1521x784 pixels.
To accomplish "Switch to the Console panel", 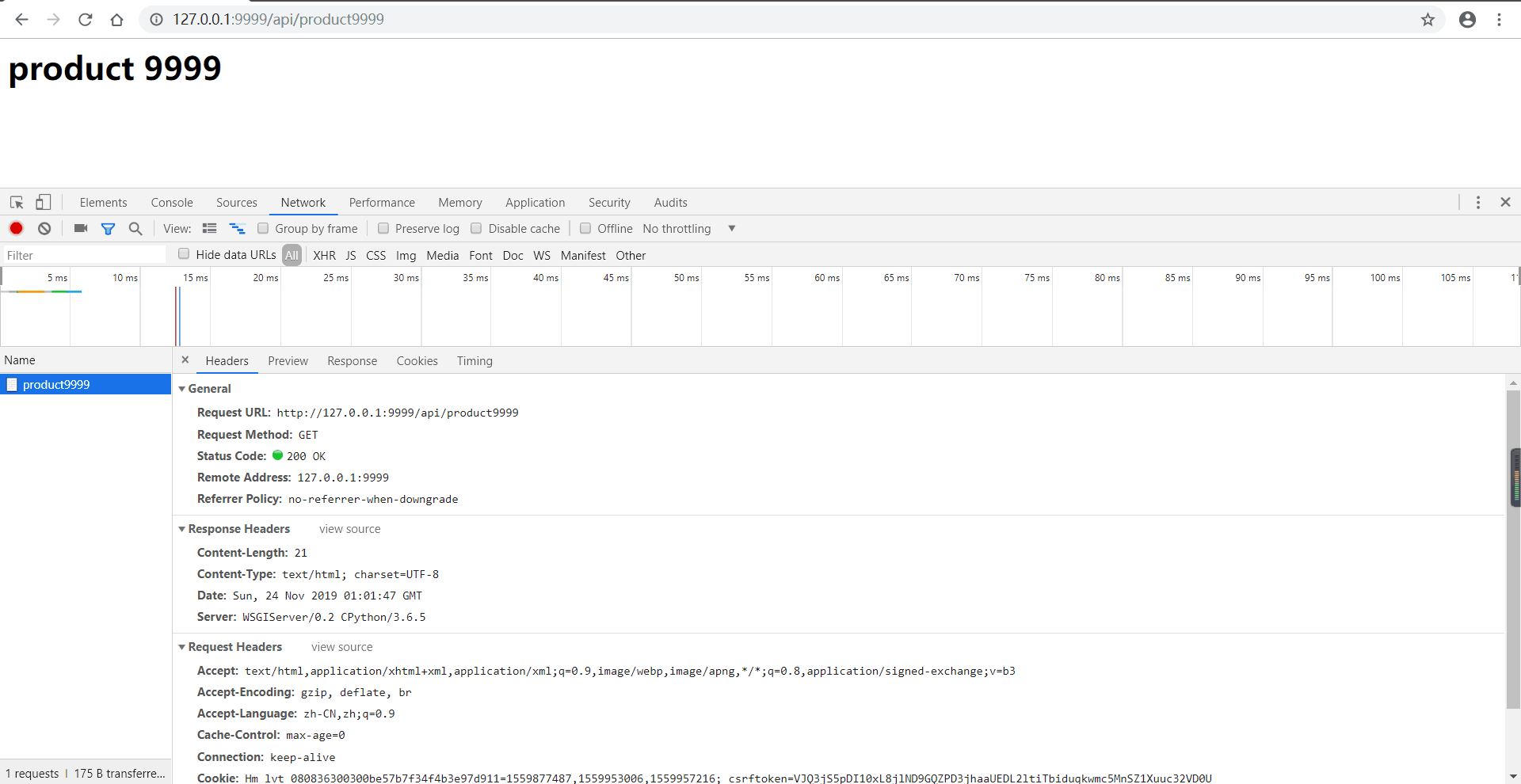I will tap(171, 202).
